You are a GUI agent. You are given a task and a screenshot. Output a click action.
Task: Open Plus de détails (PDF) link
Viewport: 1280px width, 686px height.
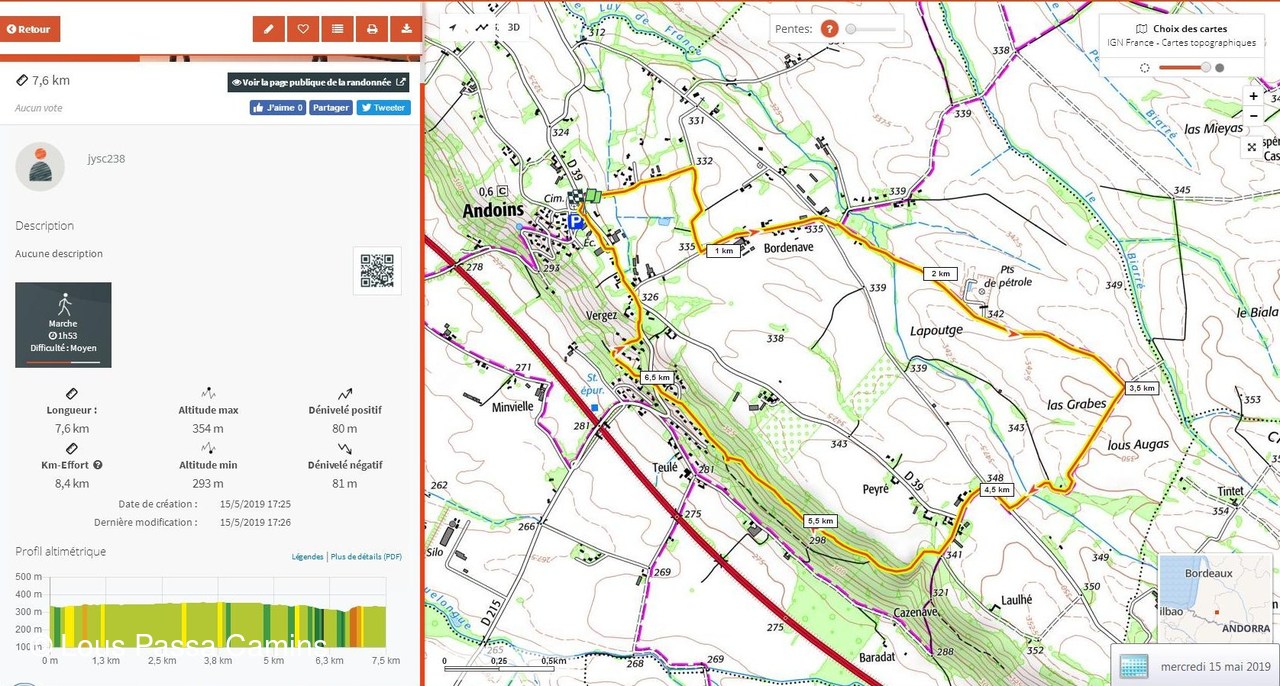[x=366, y=557]
